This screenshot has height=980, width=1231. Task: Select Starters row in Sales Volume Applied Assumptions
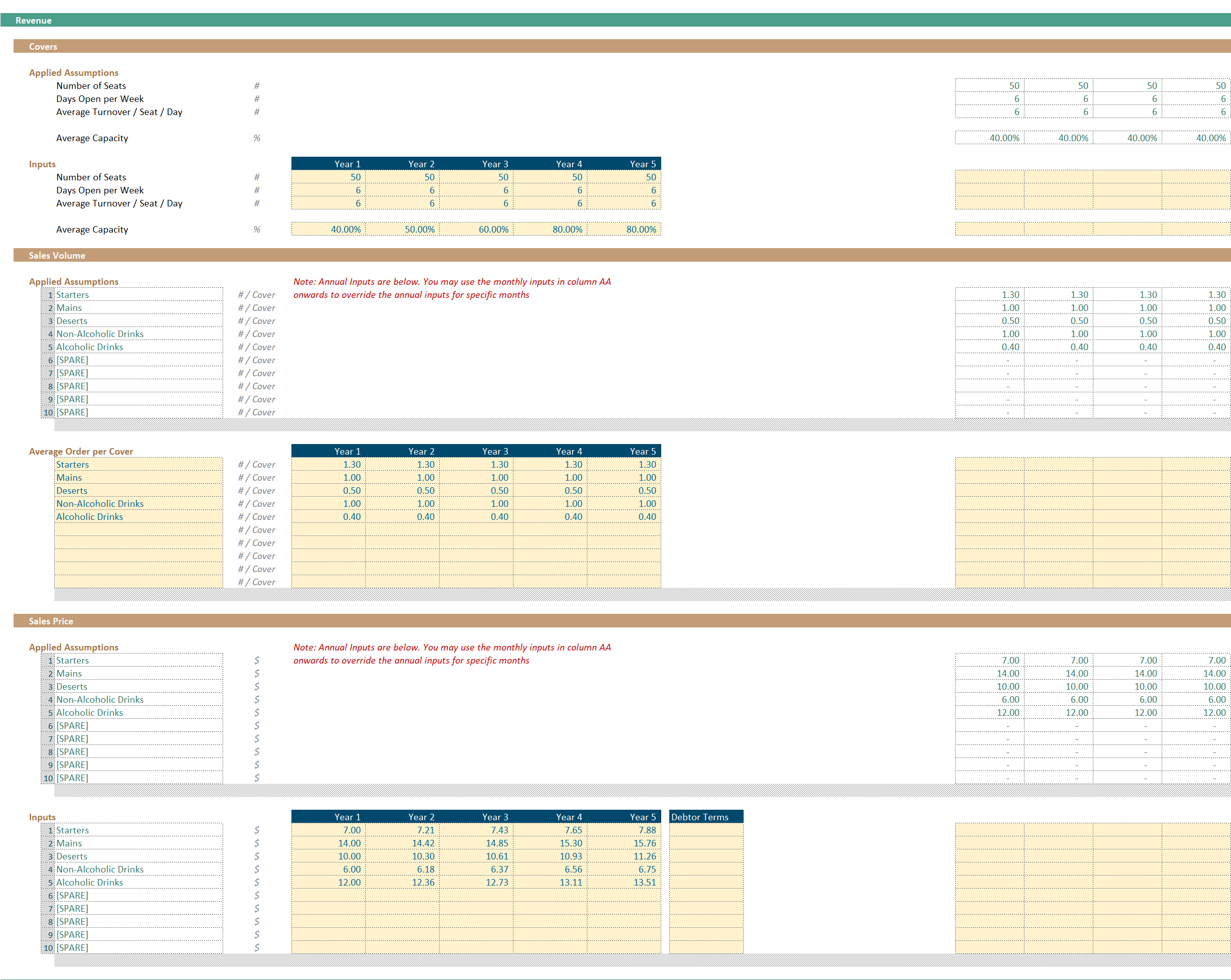[139, 295]
